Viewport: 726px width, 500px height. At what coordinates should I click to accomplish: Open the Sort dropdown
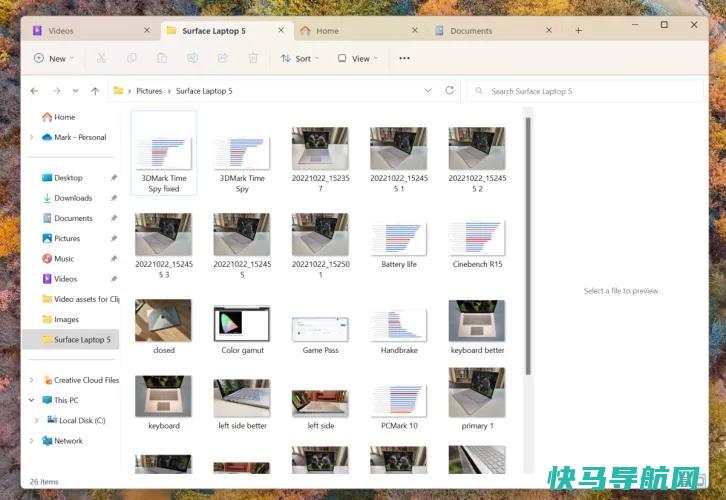(300, 59)
